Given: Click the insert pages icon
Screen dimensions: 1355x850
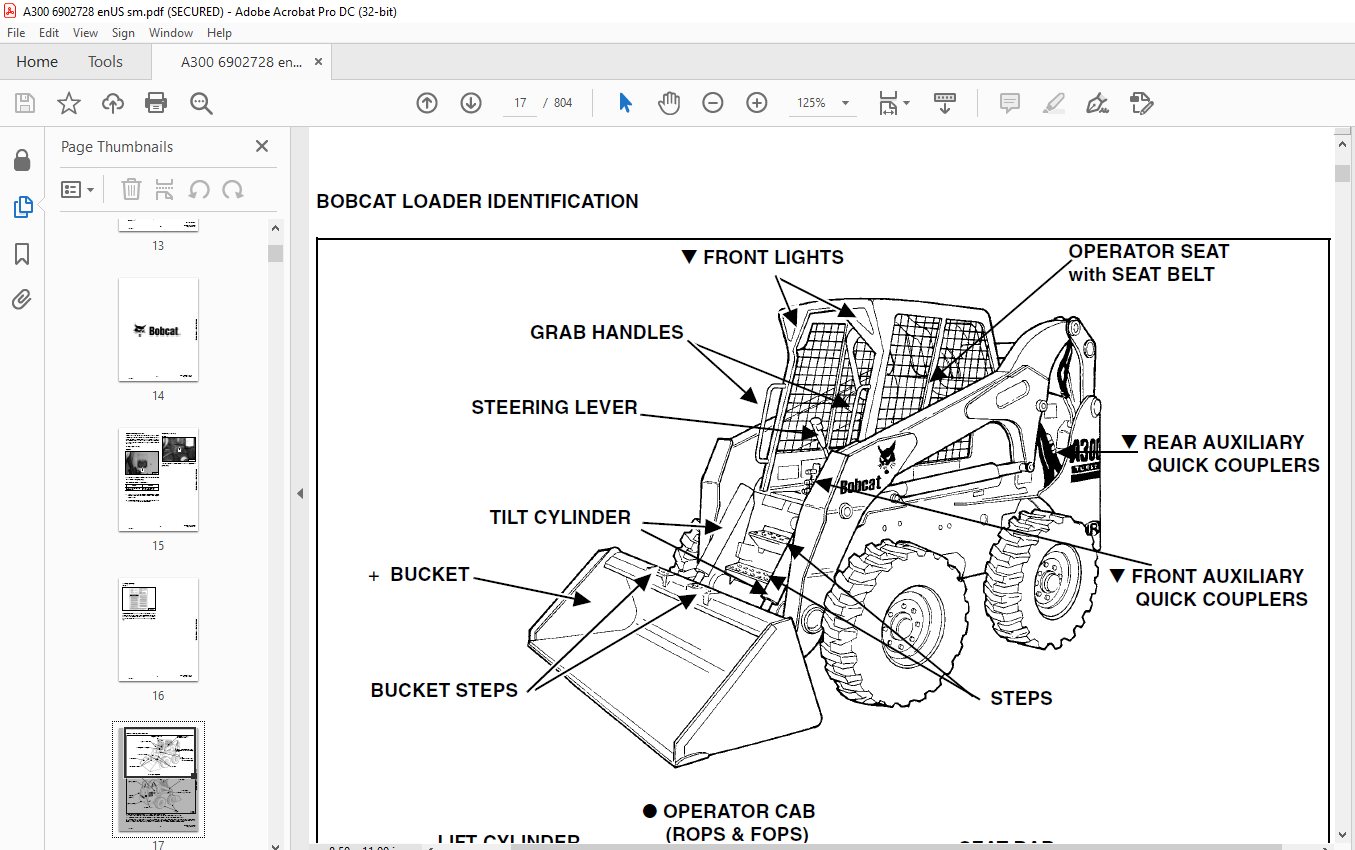Looking at the screenshot, I should click(x=165, y=189).
